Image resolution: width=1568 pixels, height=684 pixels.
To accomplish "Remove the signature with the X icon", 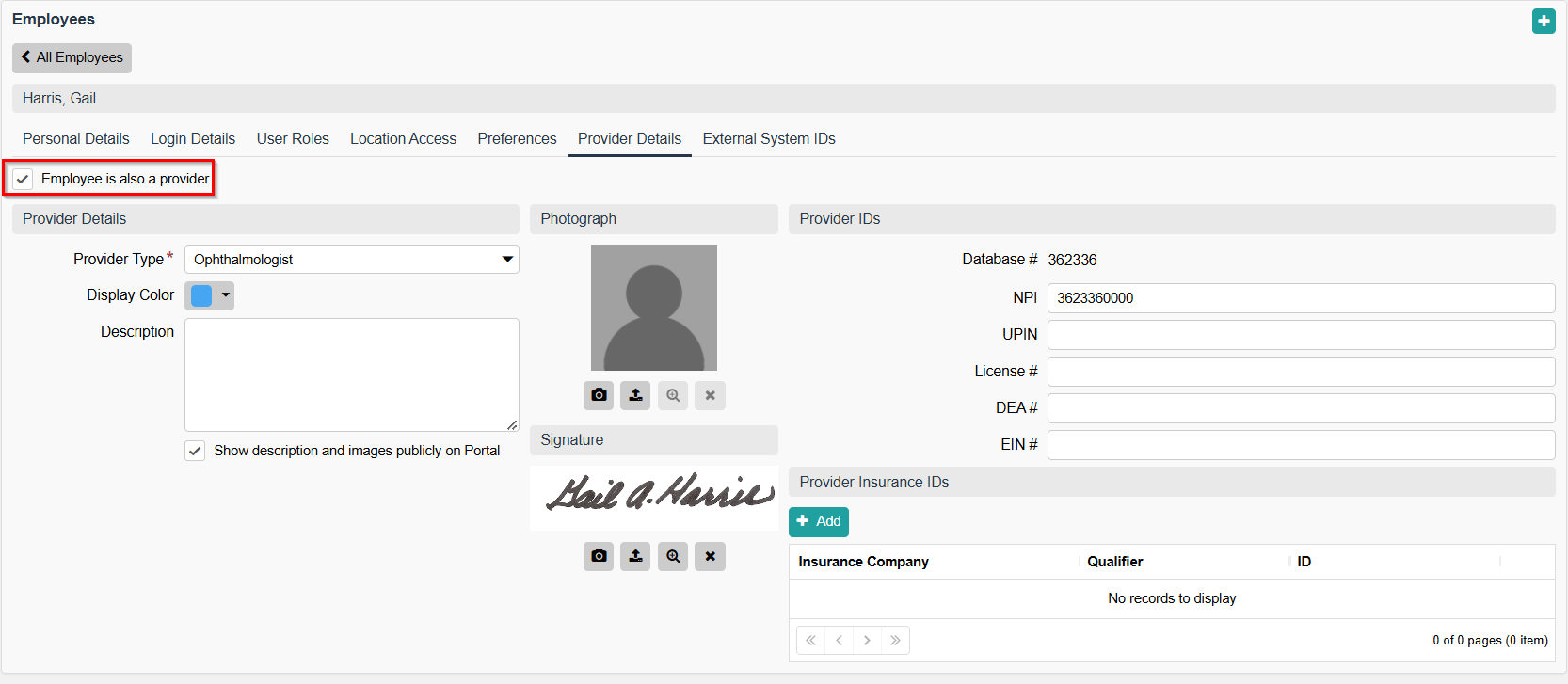I will tap(710, 556).
